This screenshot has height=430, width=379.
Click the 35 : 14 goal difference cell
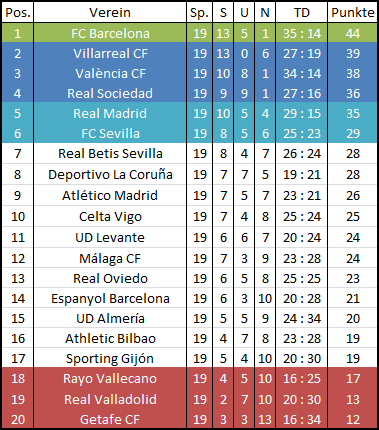point(302,33)
